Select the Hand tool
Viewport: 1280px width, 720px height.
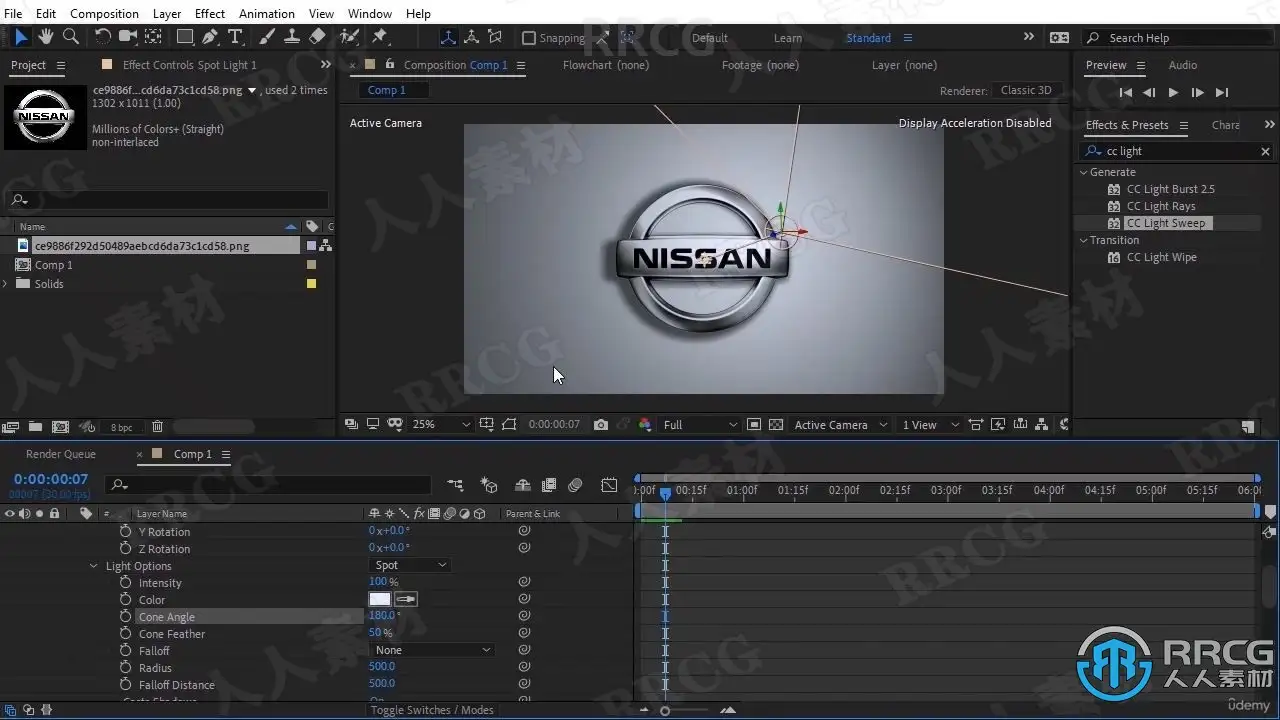coord(46,37)
